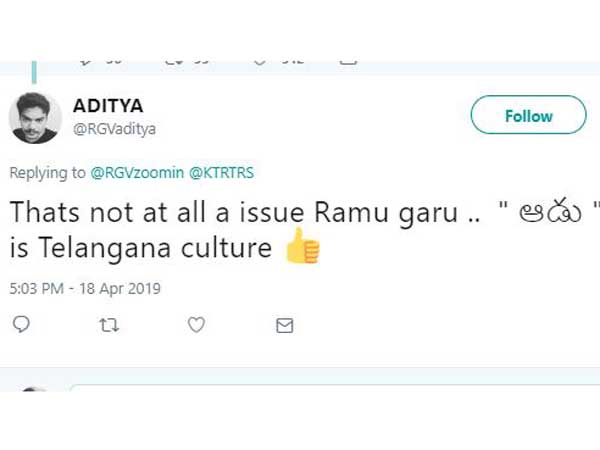Follow the ADITYA account
Image resolution: width=600 pixels, height=450 pixels.
pos(528,115)
